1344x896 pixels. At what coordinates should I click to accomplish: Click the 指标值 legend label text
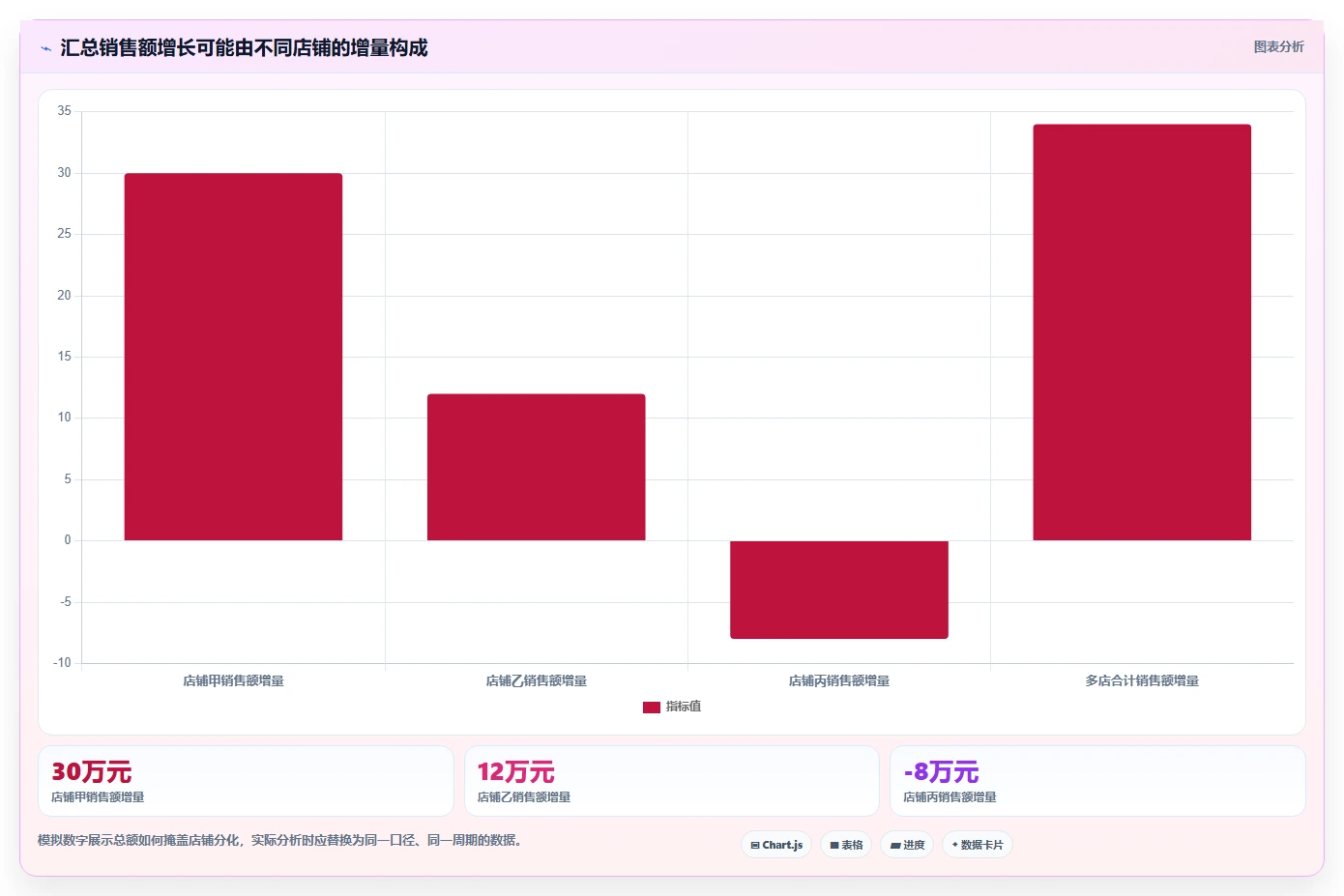point(684,707)
